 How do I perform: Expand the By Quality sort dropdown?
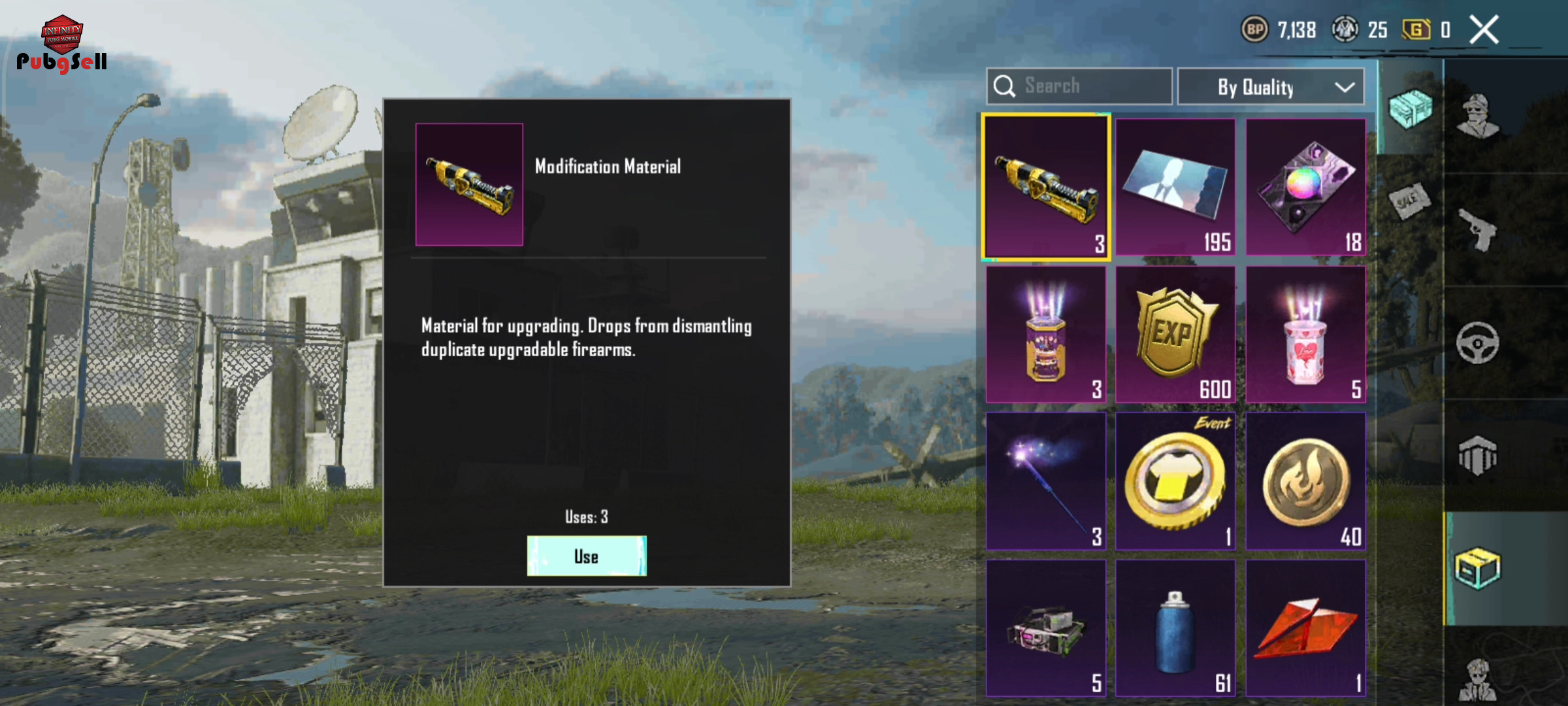click(x=1270, y=86)
